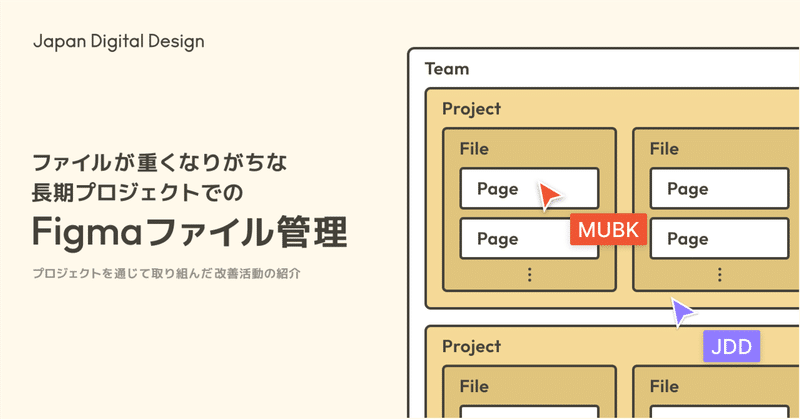The image size is (800, 419).
Task: Click the purple arrow cursor icon
Action: [x=682, y=312]
